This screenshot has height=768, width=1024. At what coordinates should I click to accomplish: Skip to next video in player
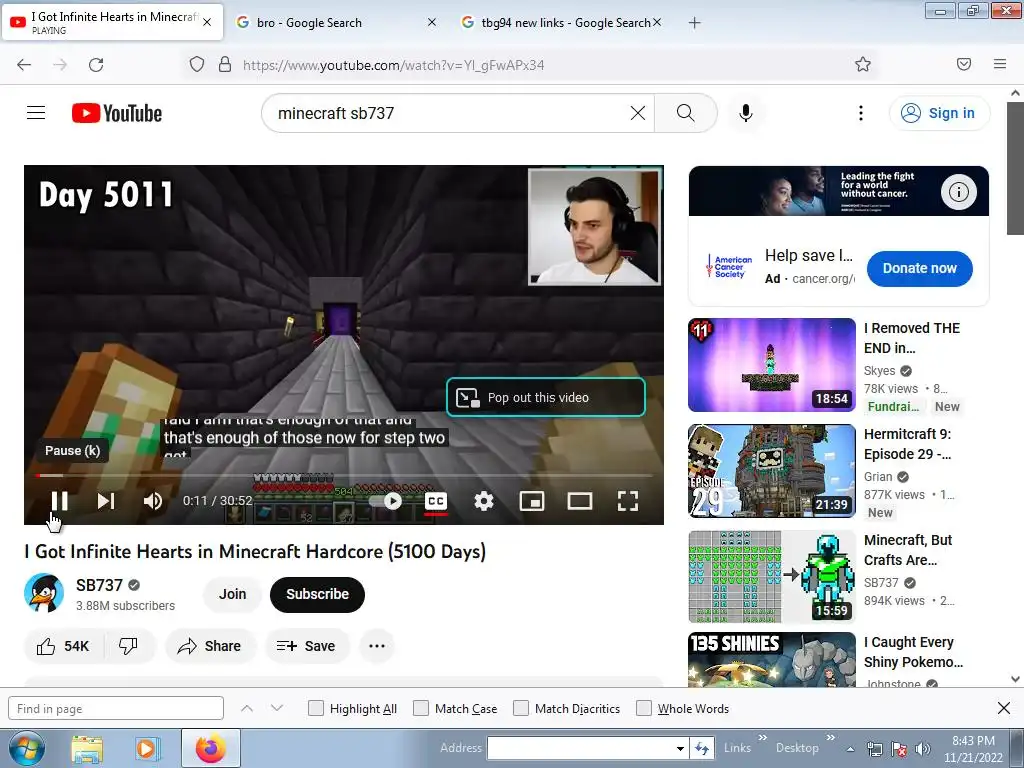coord(106,501)
